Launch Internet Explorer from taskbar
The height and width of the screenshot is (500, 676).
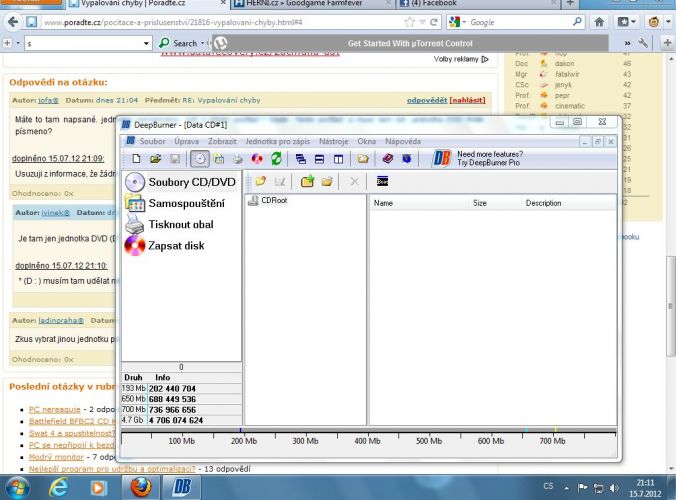58,488
